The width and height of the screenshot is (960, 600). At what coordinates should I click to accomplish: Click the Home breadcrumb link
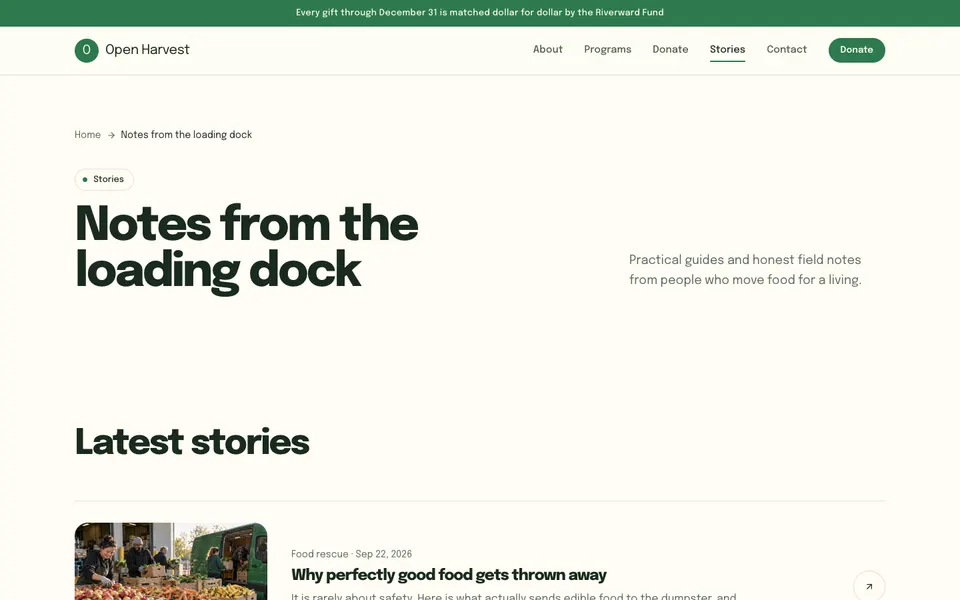[88, 135]
